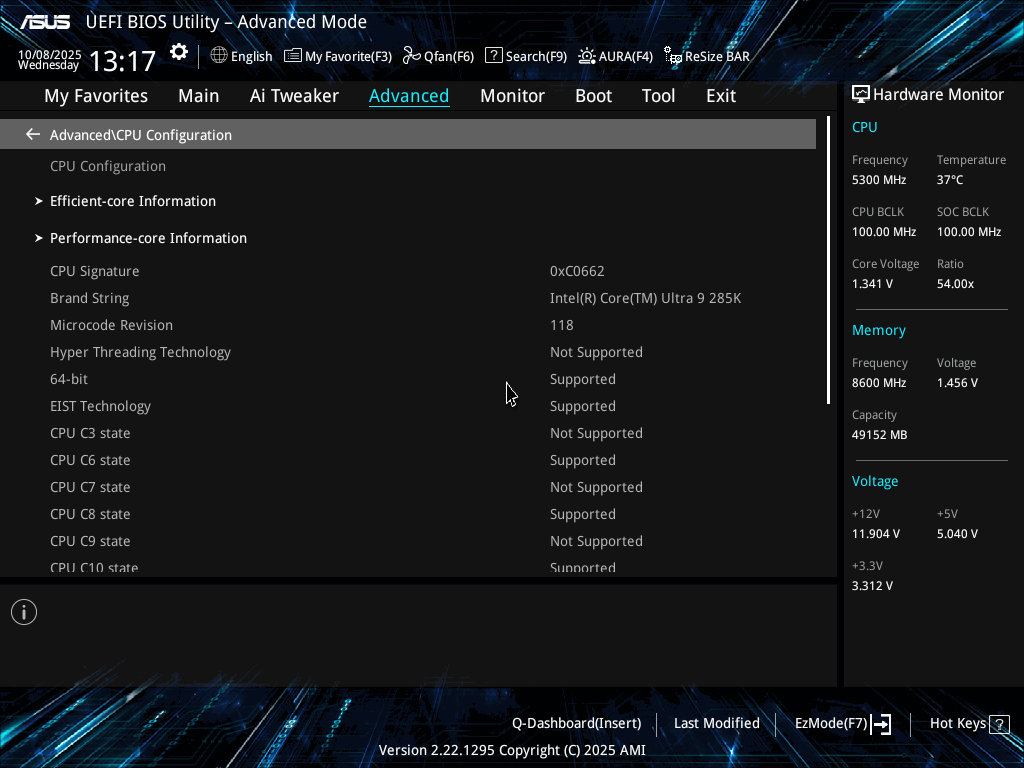Click the vertical scrollbar of settings list

coord(828,260)
